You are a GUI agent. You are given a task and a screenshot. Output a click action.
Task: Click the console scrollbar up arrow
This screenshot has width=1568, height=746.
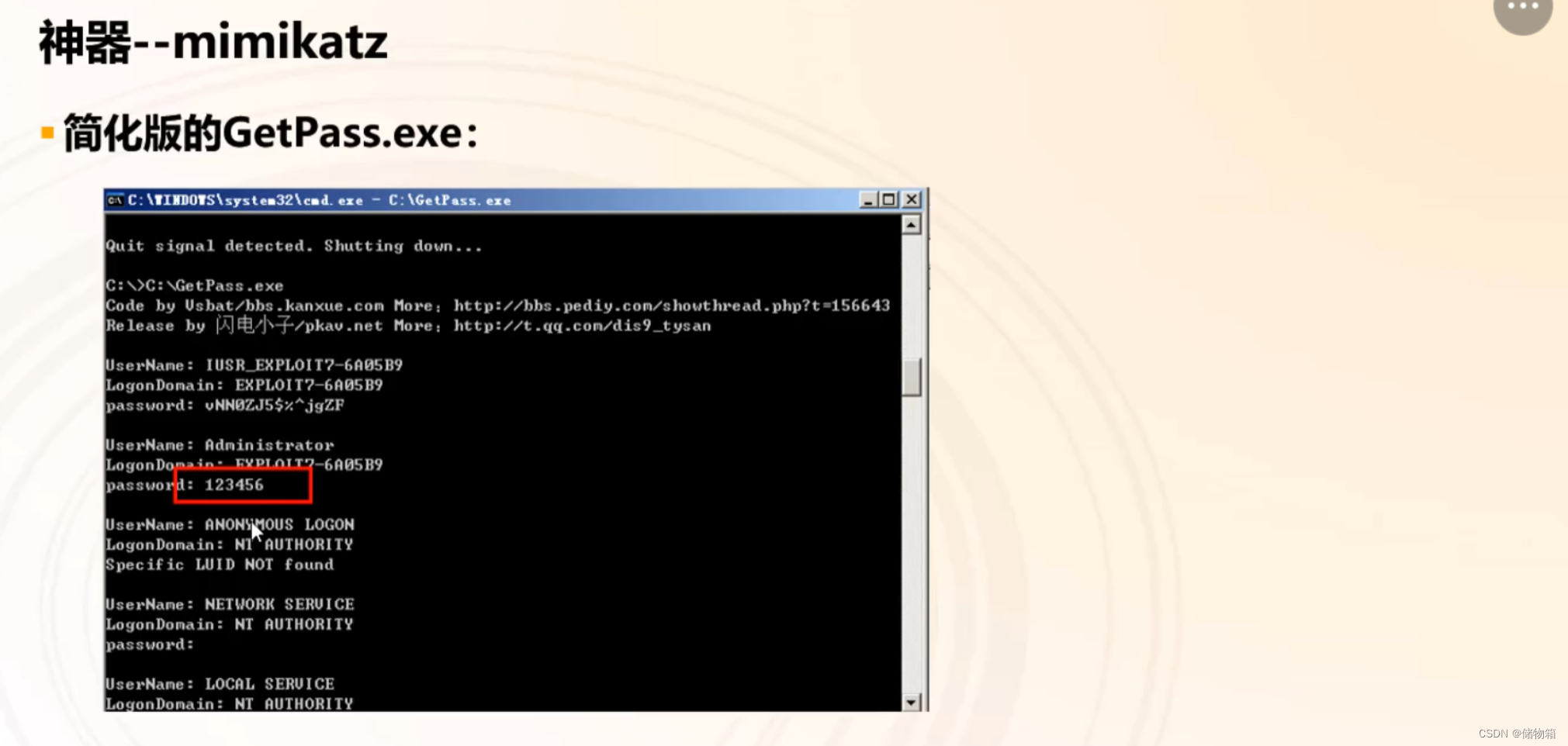(x=912, y=225)
